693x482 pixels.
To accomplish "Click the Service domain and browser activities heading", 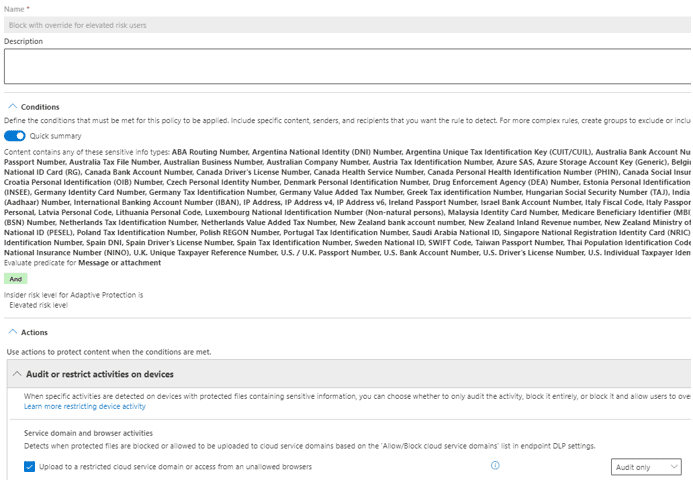I will coord(88,433).
